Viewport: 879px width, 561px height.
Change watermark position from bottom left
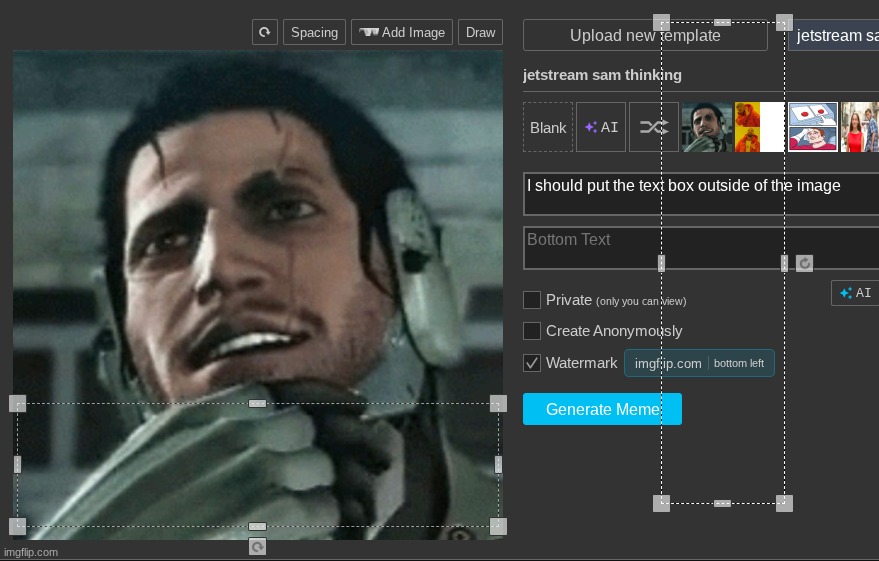click(x=739, y=363)
